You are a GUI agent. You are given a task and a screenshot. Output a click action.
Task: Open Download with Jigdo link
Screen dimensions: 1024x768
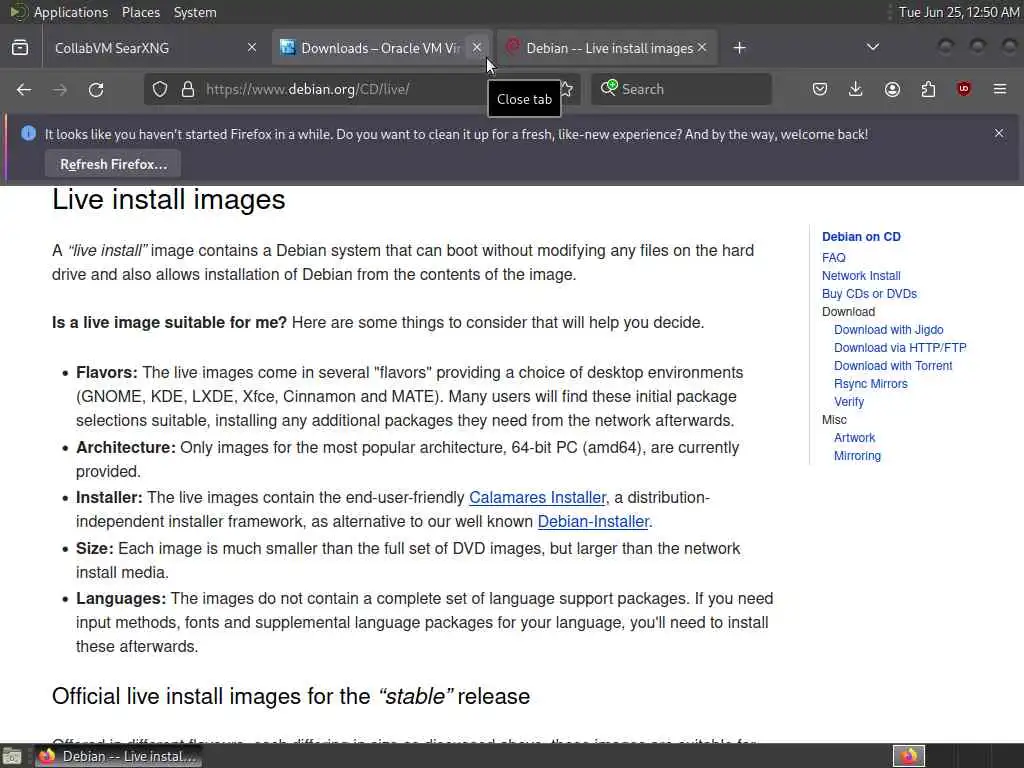tap(888, 330)
